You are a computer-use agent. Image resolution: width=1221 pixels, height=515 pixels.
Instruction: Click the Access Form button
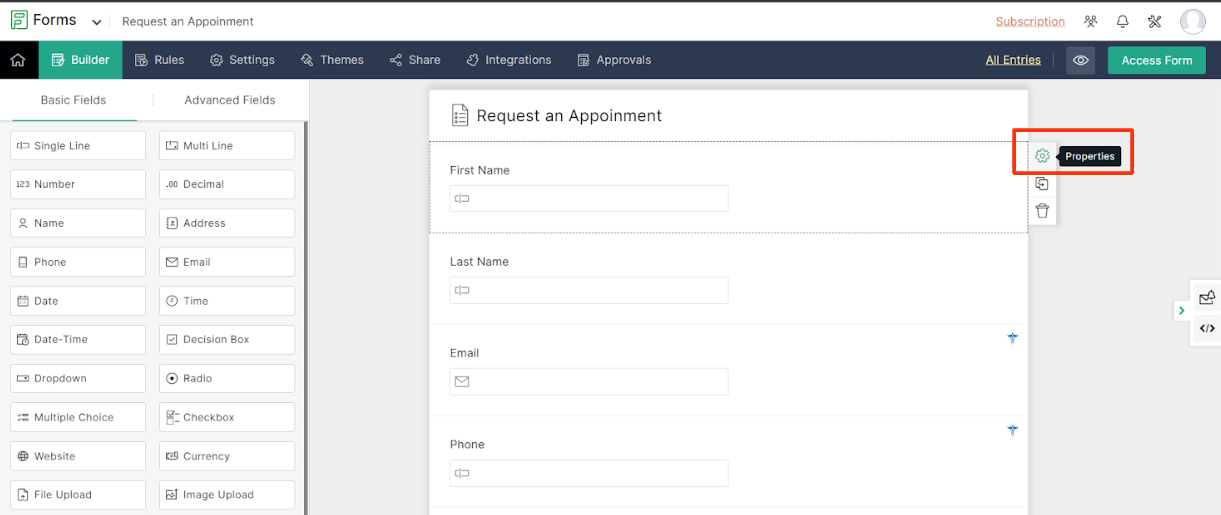pos(1157,60)
